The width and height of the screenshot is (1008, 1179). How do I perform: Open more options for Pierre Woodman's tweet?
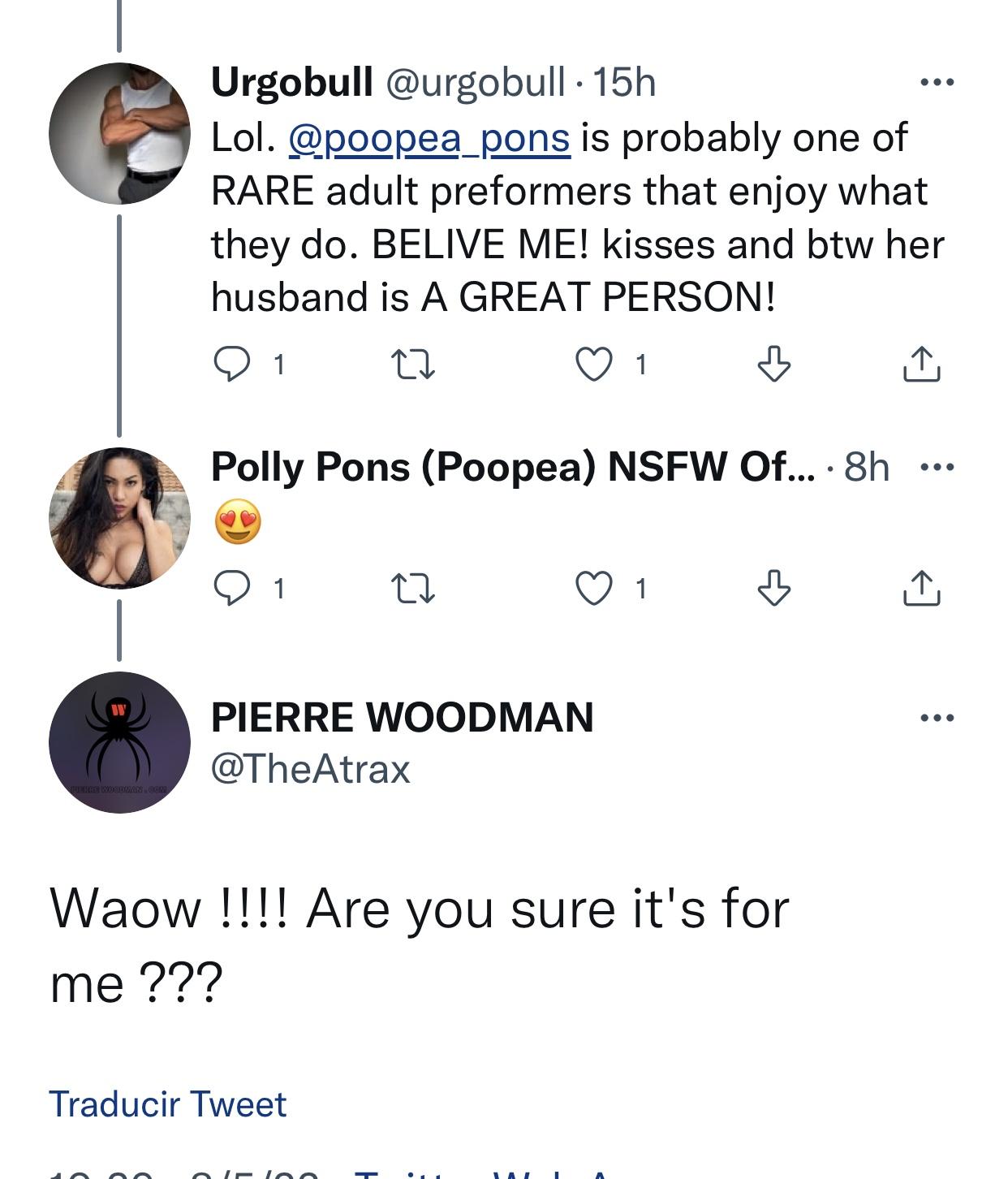[937, 718]
